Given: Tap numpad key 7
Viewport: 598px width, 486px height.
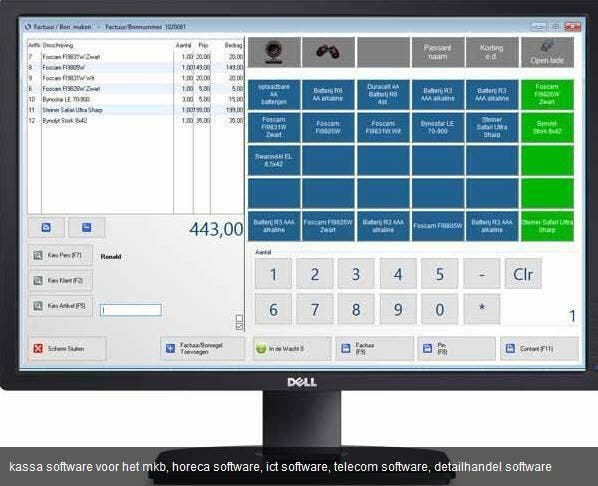Looking at the screenshot, I should 315,309.
